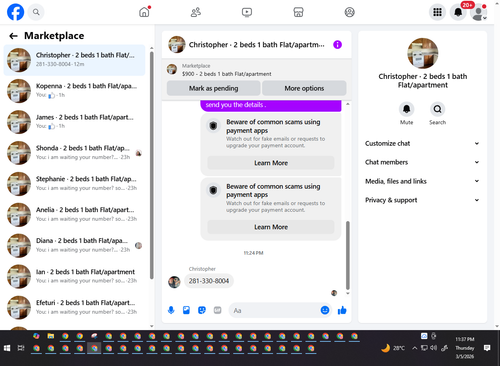This screenshot has width=500, height=366.
Task: Click Learn More on first scam warning
Action: pos(271,163)
